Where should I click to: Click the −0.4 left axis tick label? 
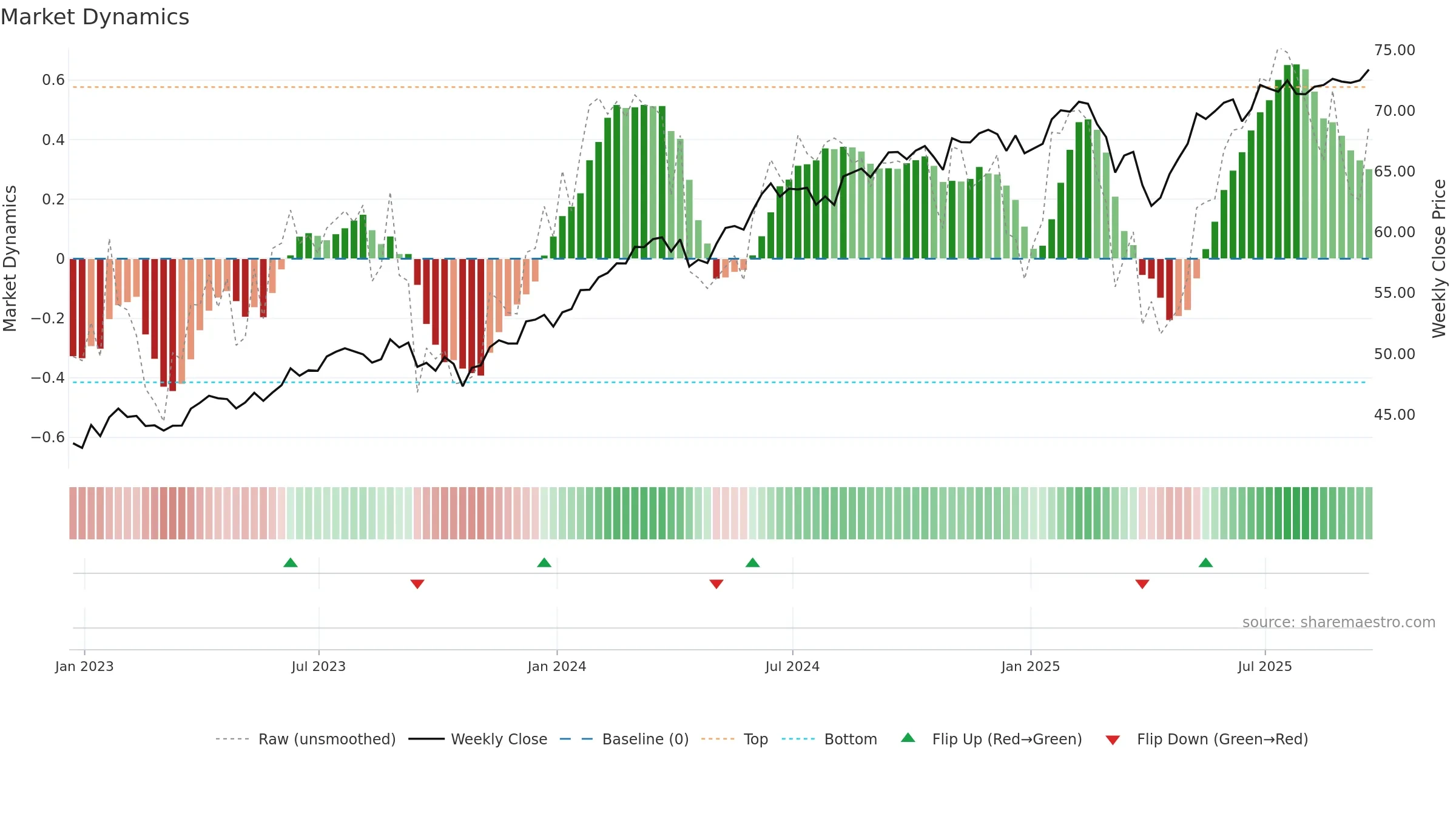click(48, 377)
